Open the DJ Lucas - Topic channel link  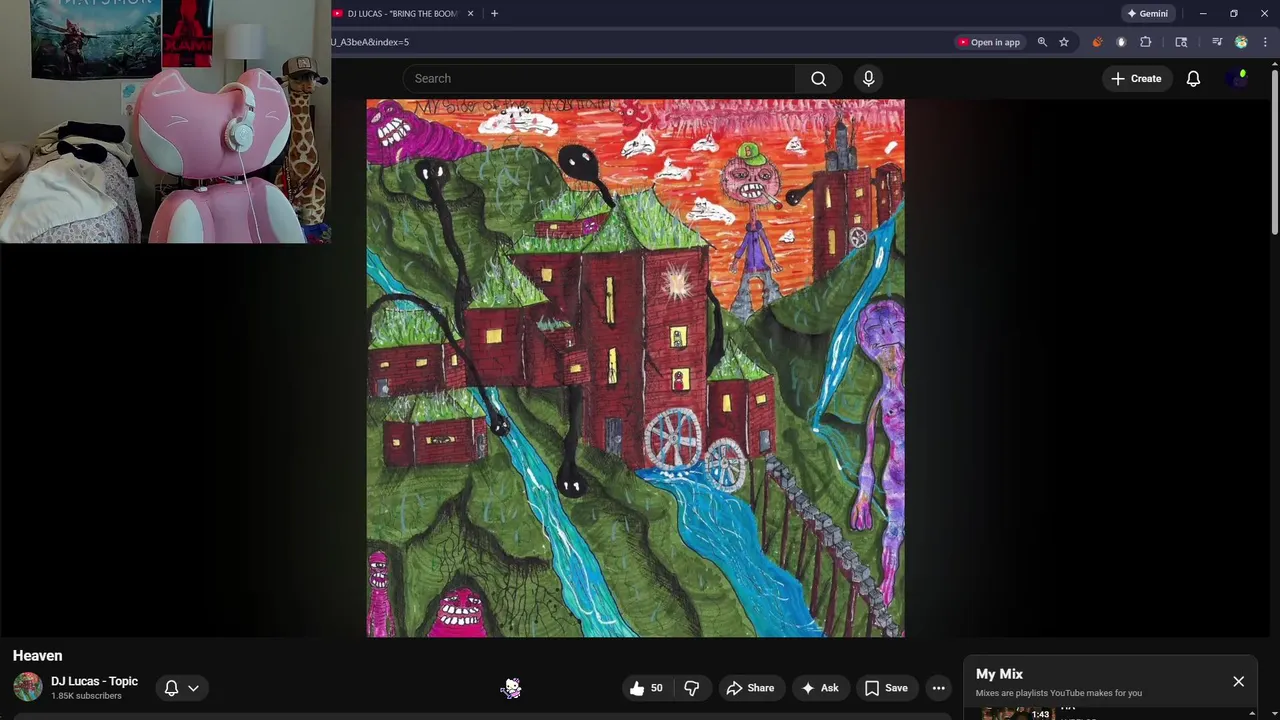94,681
